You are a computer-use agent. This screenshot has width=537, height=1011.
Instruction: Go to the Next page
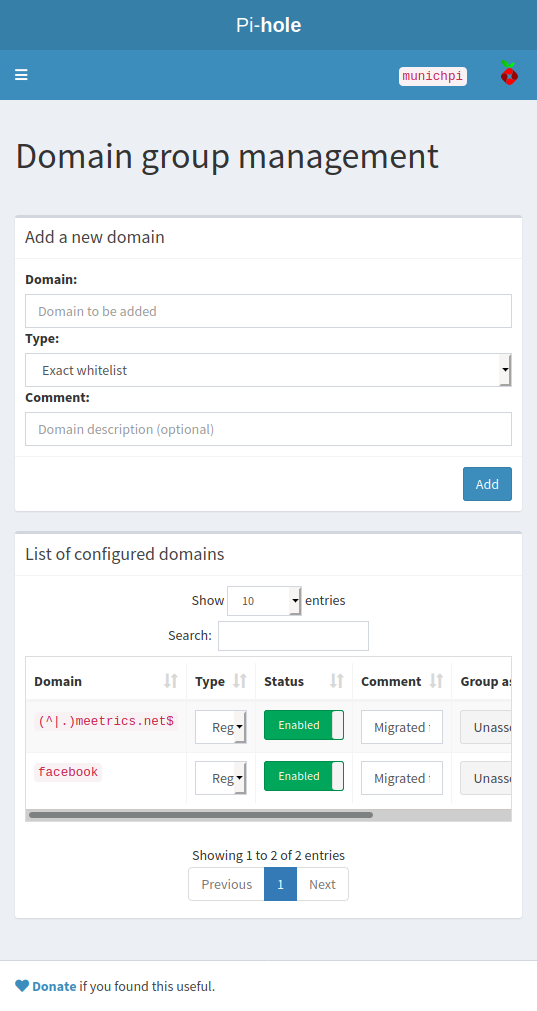tap(322, 884)
